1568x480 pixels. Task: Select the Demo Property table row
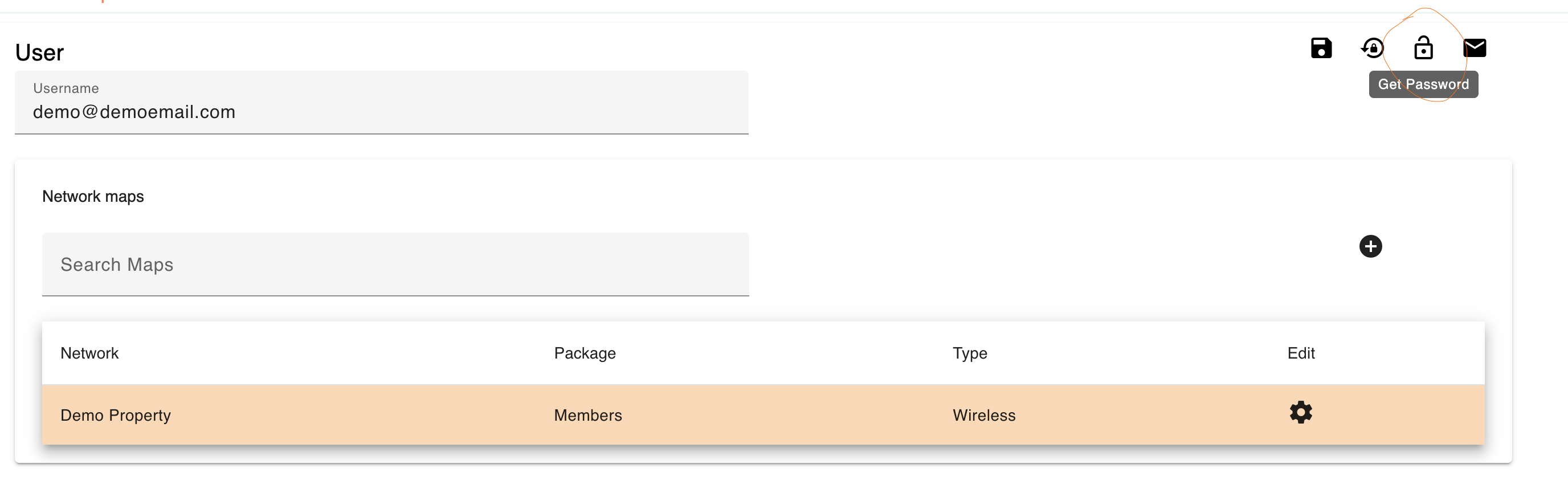[763, 414]
